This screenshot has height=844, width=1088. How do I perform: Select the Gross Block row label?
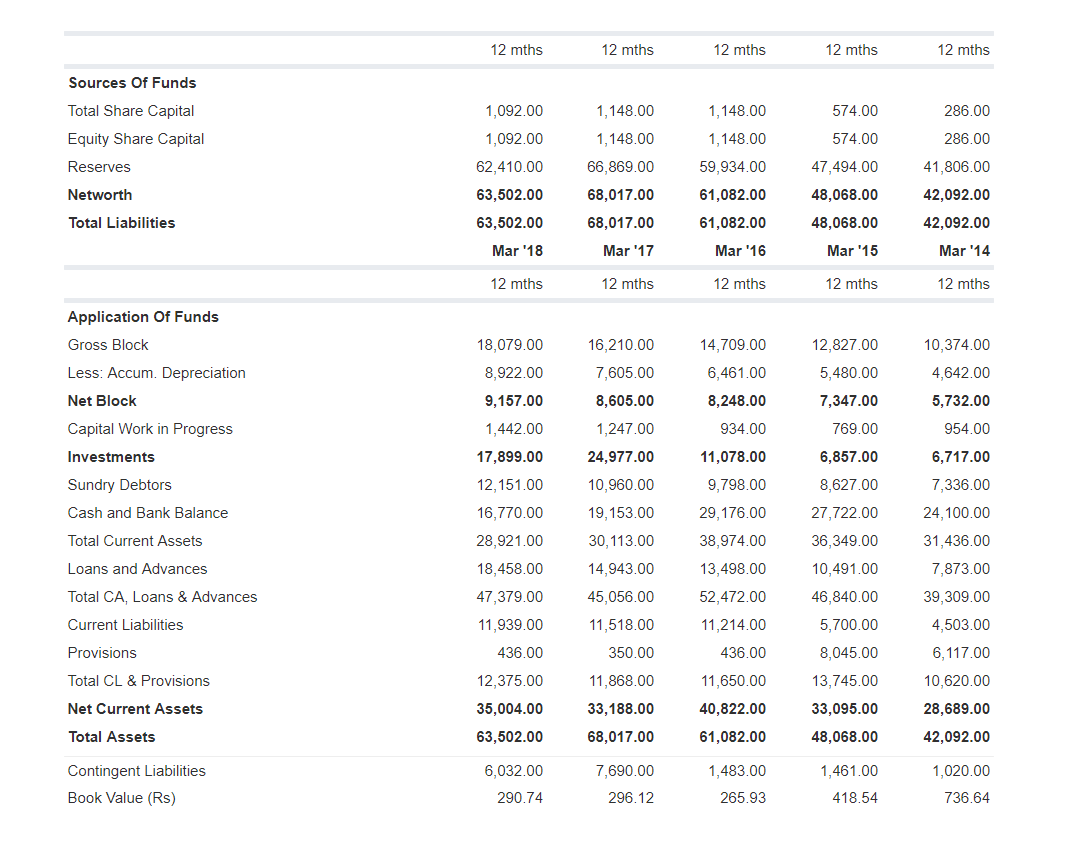coord(107,344)
